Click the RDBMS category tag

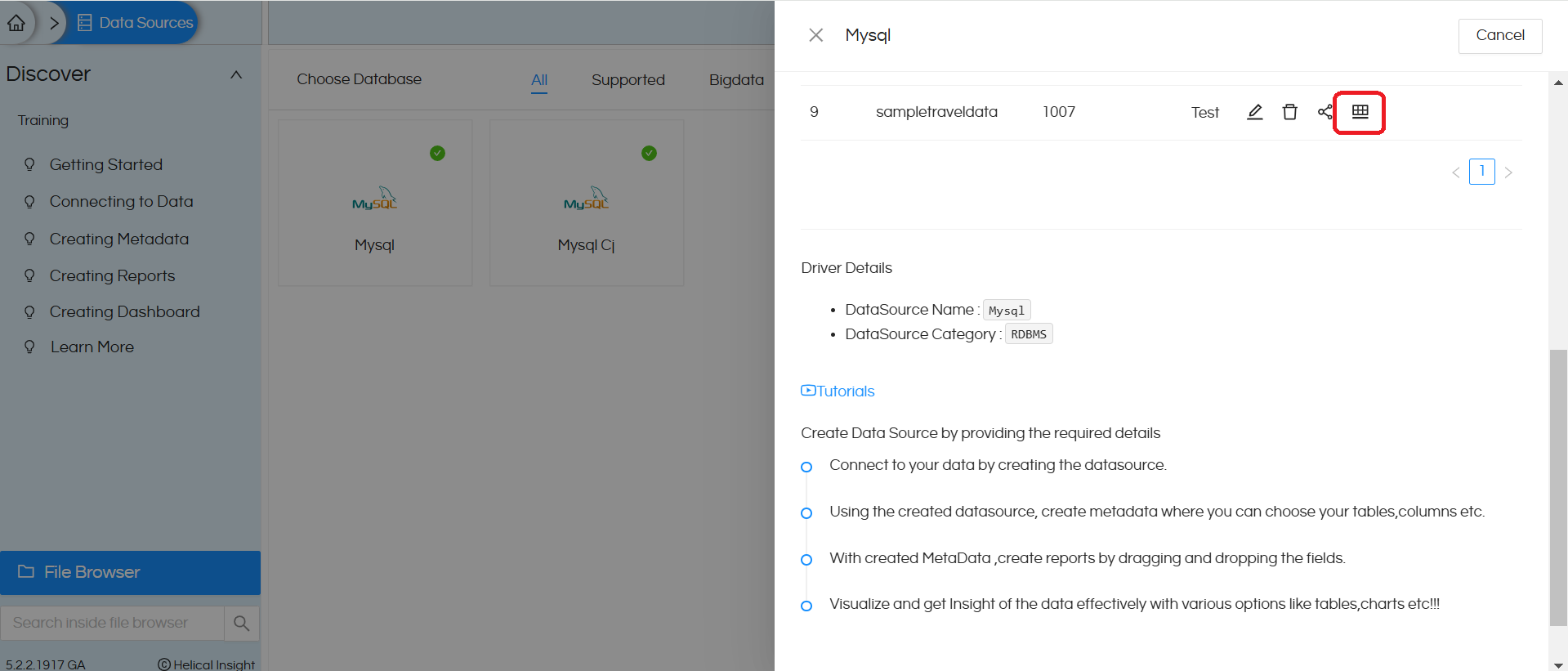(x=1029, y=334)
